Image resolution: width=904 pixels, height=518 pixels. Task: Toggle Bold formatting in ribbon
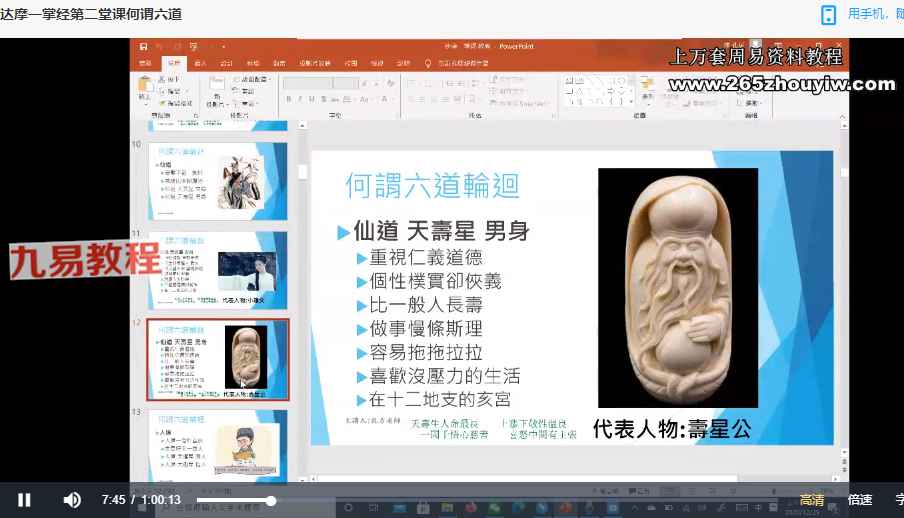click(x=288, y=98)
